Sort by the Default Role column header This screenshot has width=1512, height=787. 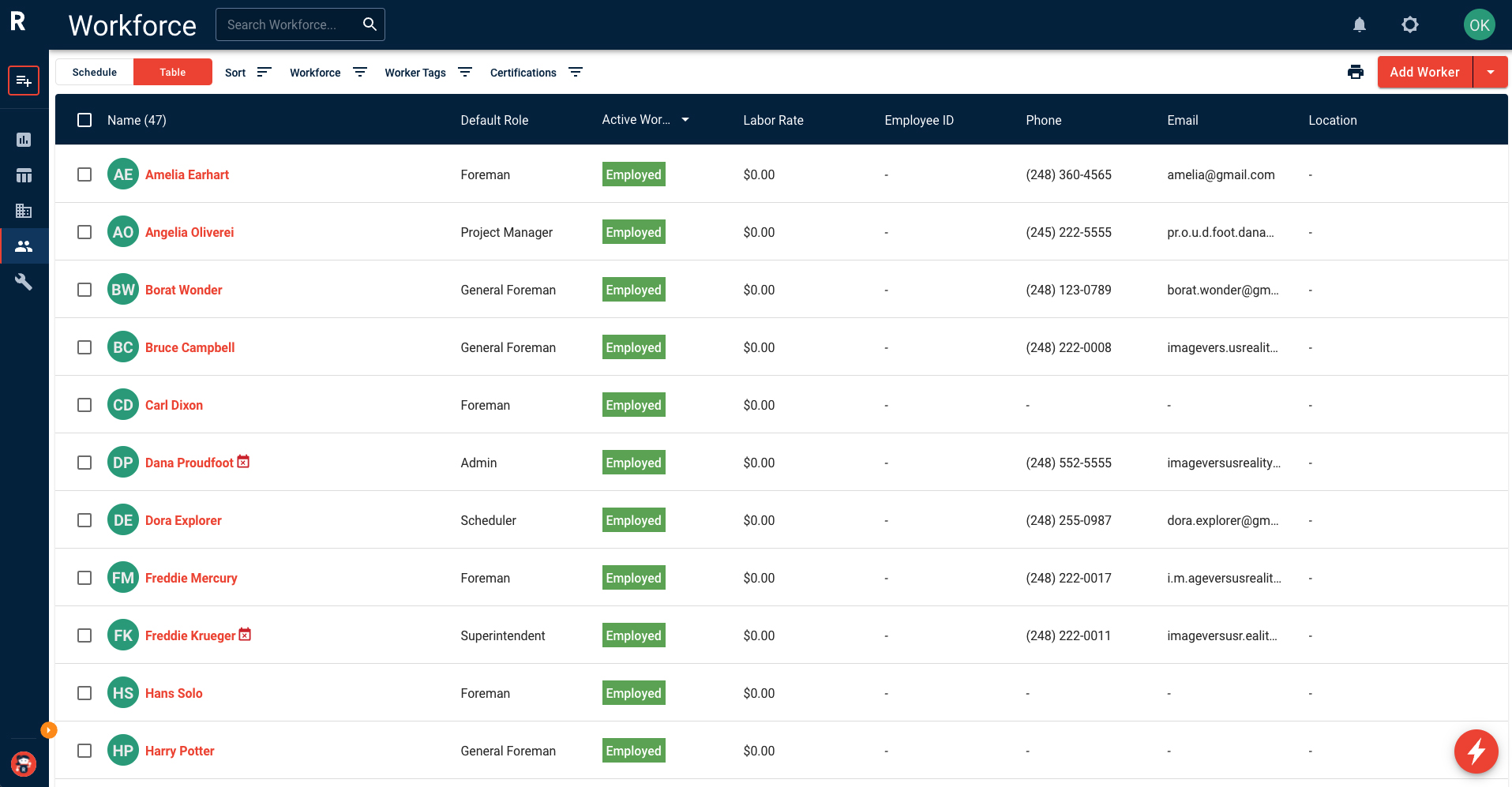pyautogui.click(x=494, y=120)
